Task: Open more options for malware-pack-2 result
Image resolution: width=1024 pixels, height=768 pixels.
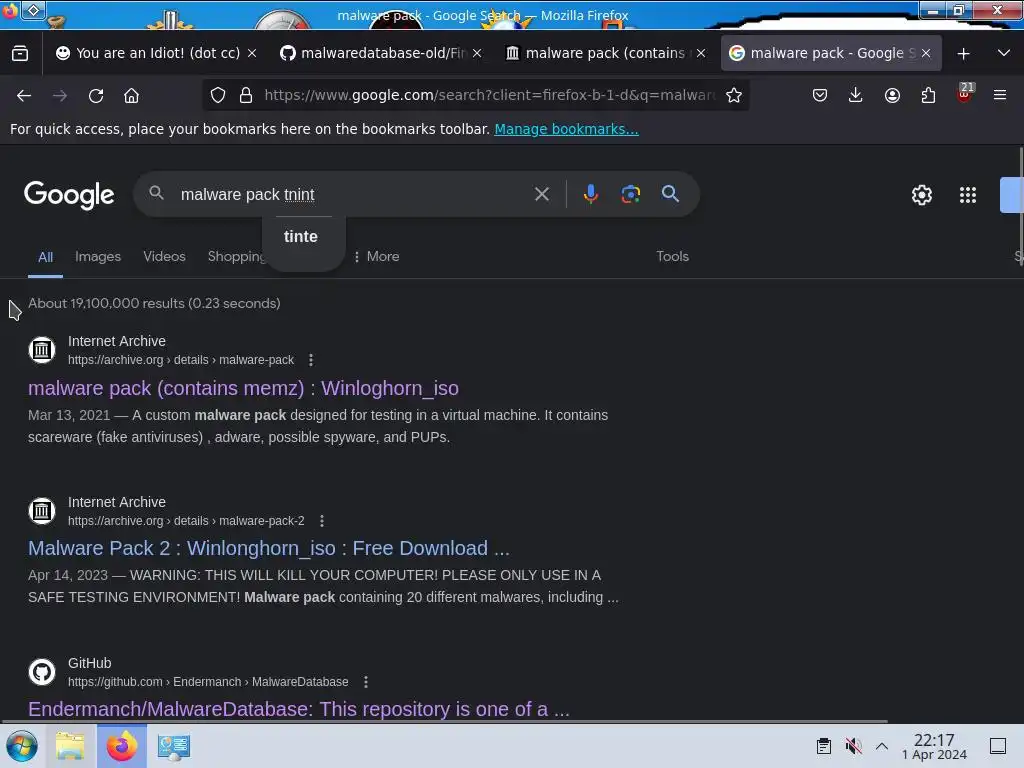Action: click(322, 520)
